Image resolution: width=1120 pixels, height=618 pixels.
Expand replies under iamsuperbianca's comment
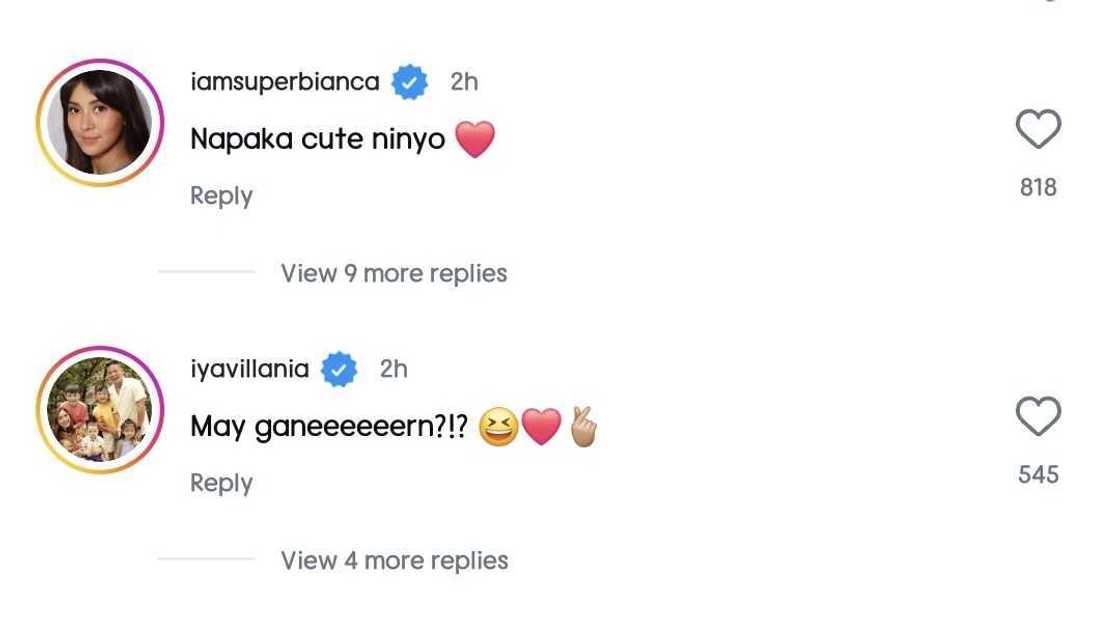tap(394, 272)
